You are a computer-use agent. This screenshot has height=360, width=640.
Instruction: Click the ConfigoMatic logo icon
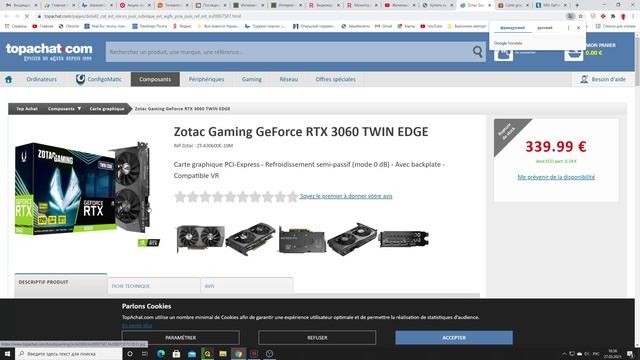click(x=80, y=79)
